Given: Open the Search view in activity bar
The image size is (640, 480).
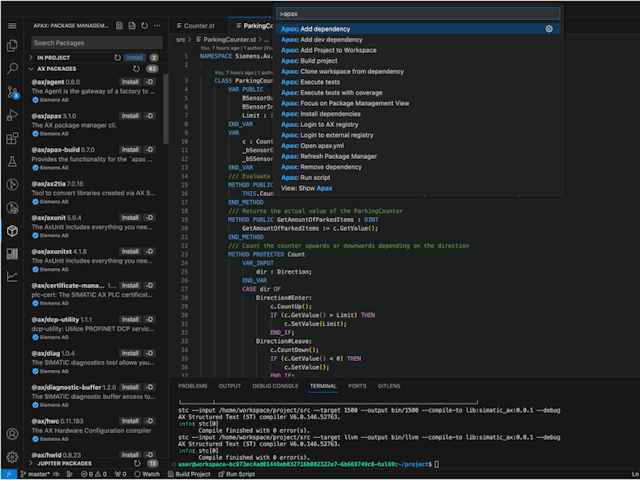Looking at the screenshot, I should click(x=12, y=69).
